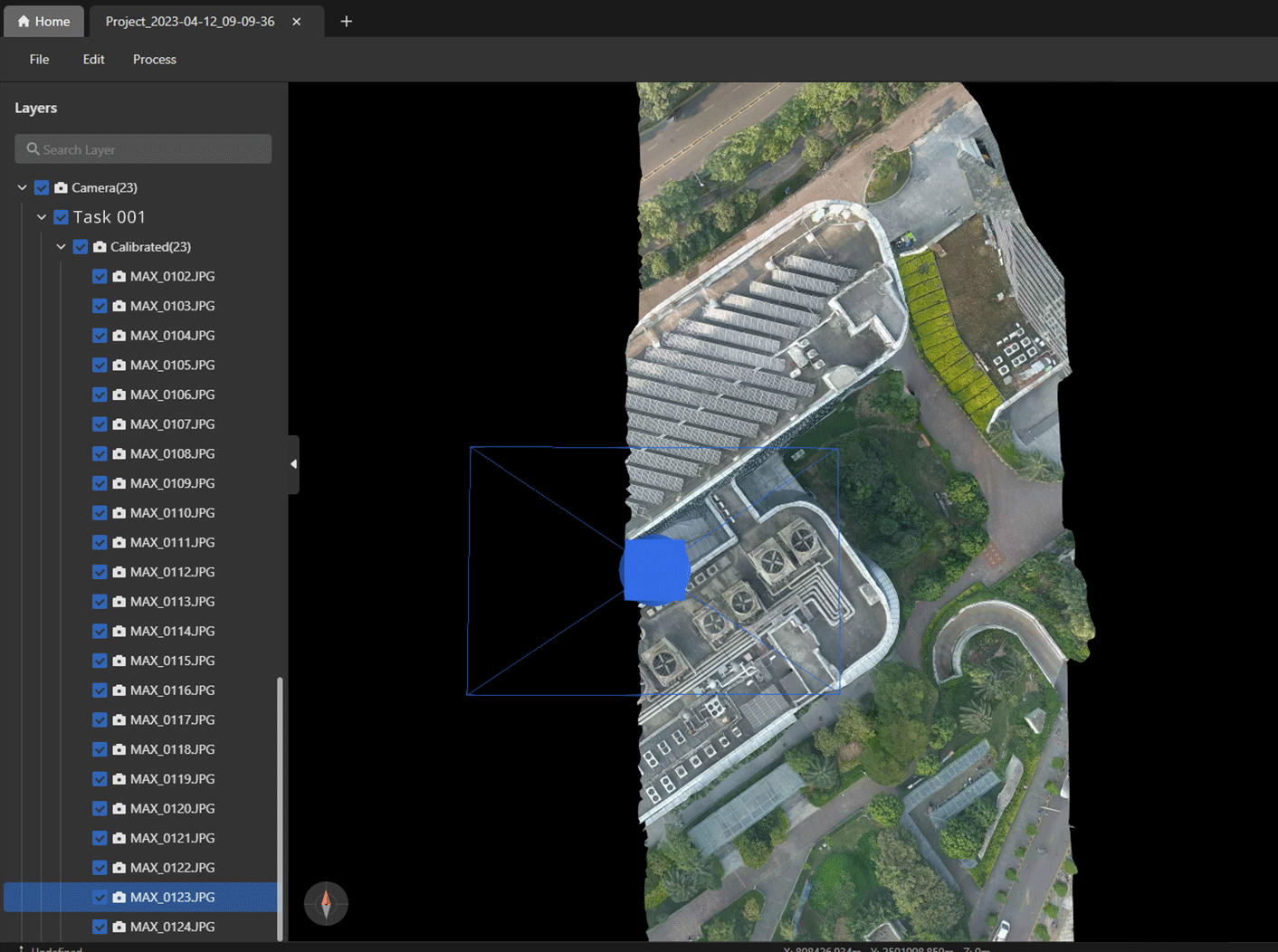The height and width of the screenshot is (952, 1278).
Task: Click the magnifier icon in Search Layer
Action: pyautogui.click(x=33, y=149)
